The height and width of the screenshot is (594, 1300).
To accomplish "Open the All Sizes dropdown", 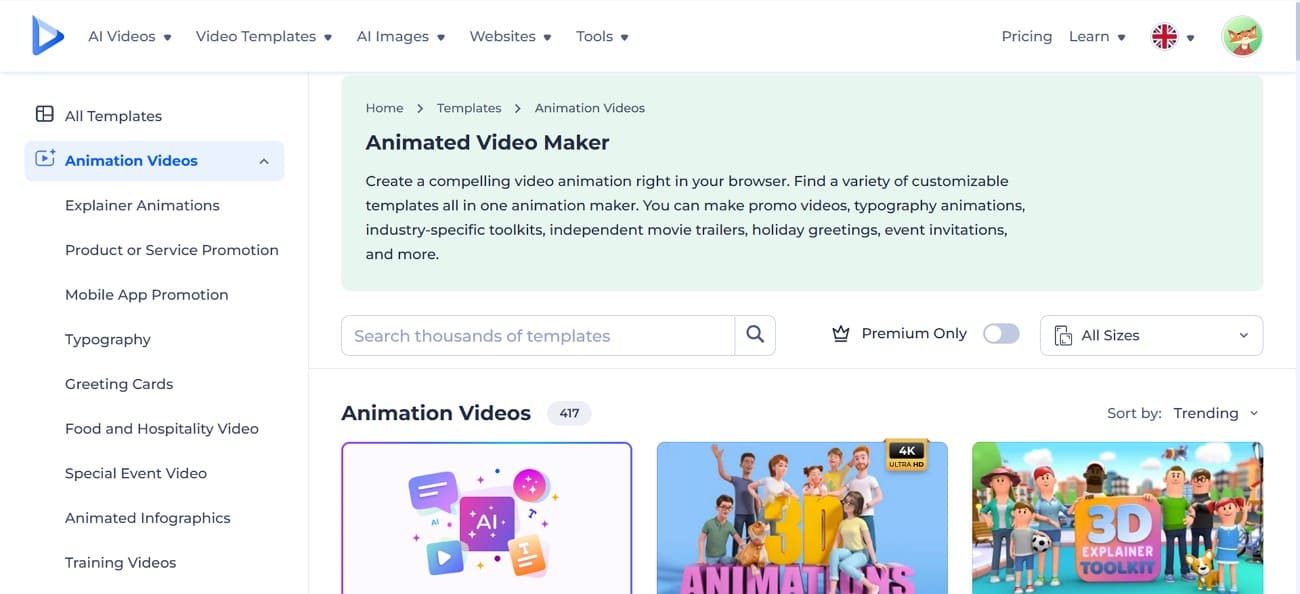I will (1150, 335).
